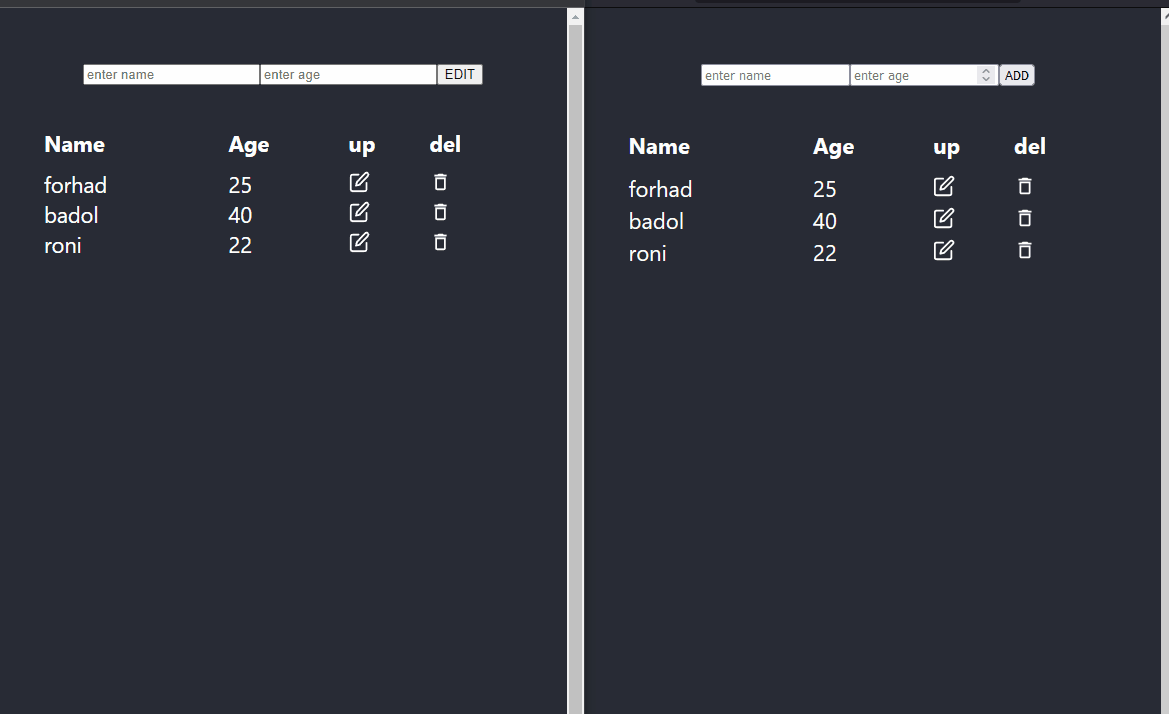1169x714 pixels.
Task: Click the edit icon for badol in left table
Action: click(359, 212)
